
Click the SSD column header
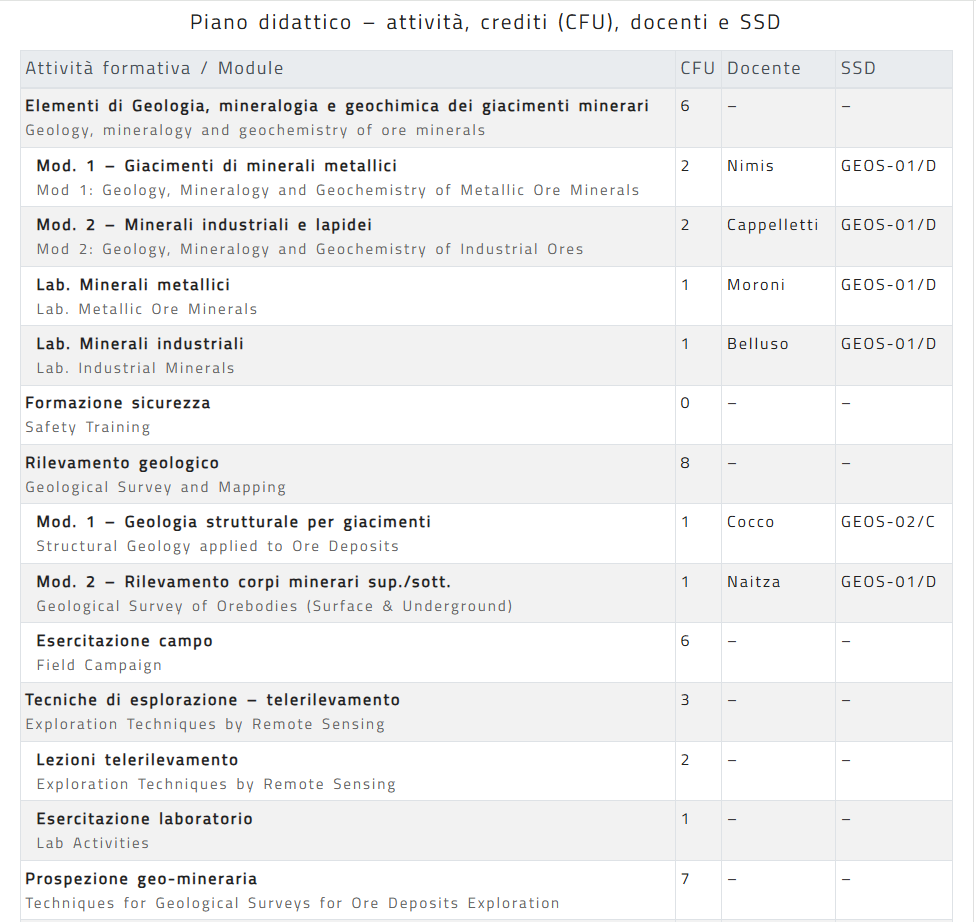click(858, 69)
